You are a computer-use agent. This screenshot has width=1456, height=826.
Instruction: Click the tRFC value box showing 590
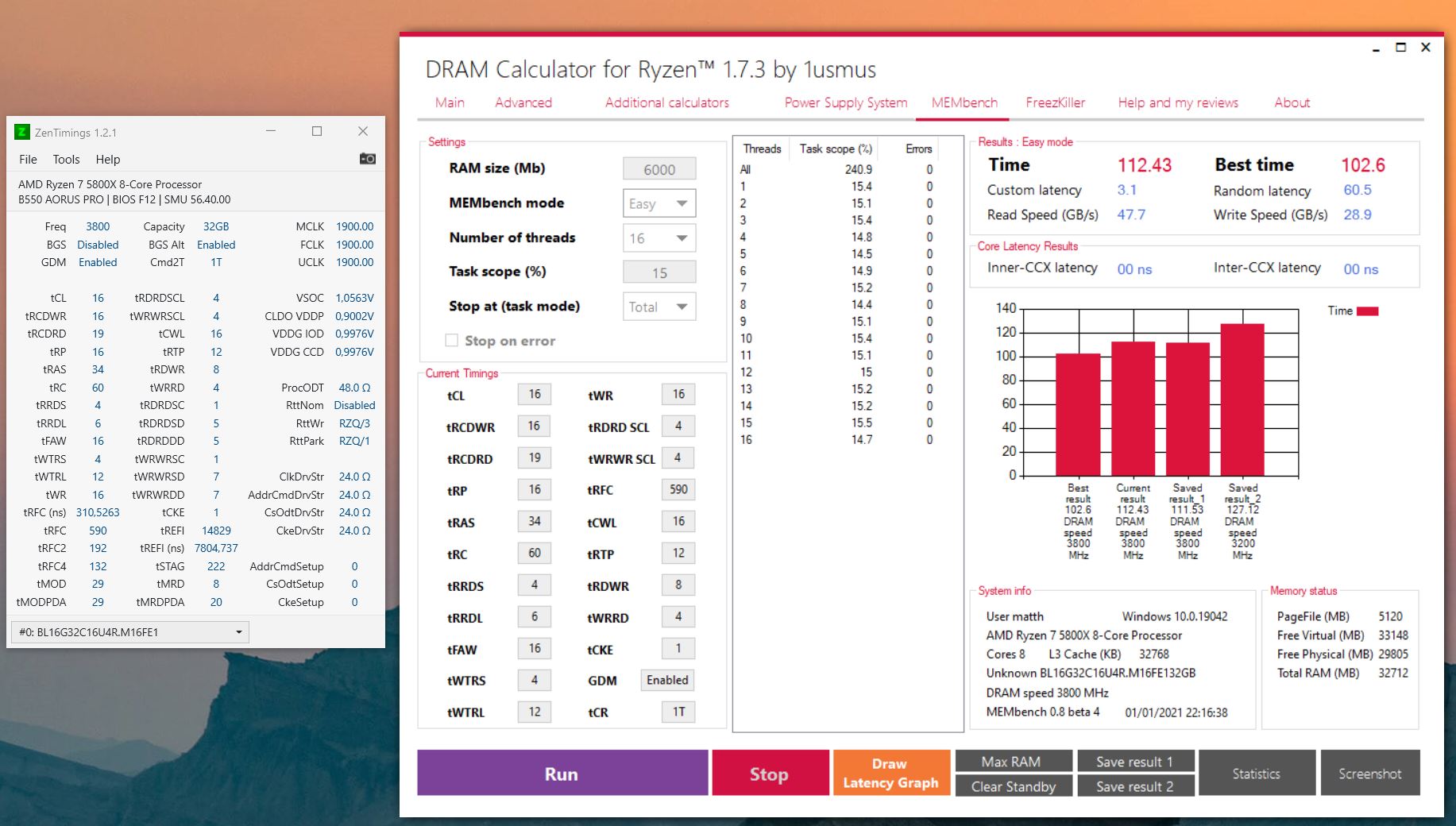tap(678, 489)
